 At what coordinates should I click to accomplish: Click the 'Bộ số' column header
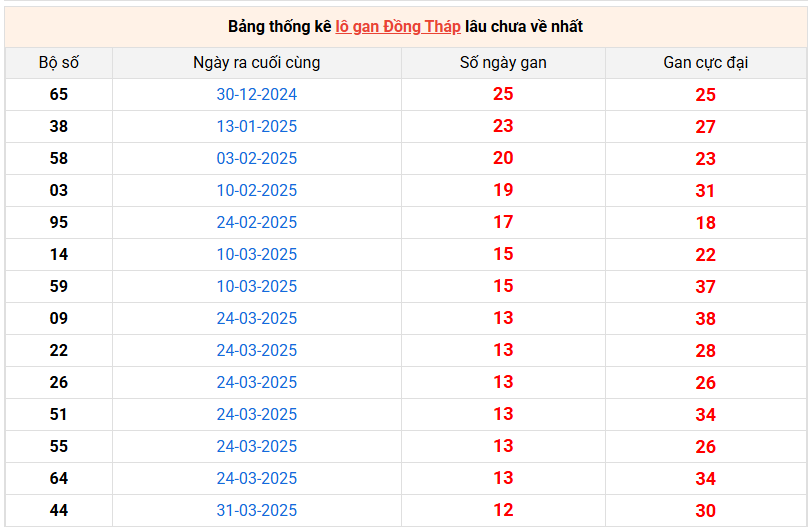[x=59, y=63]
